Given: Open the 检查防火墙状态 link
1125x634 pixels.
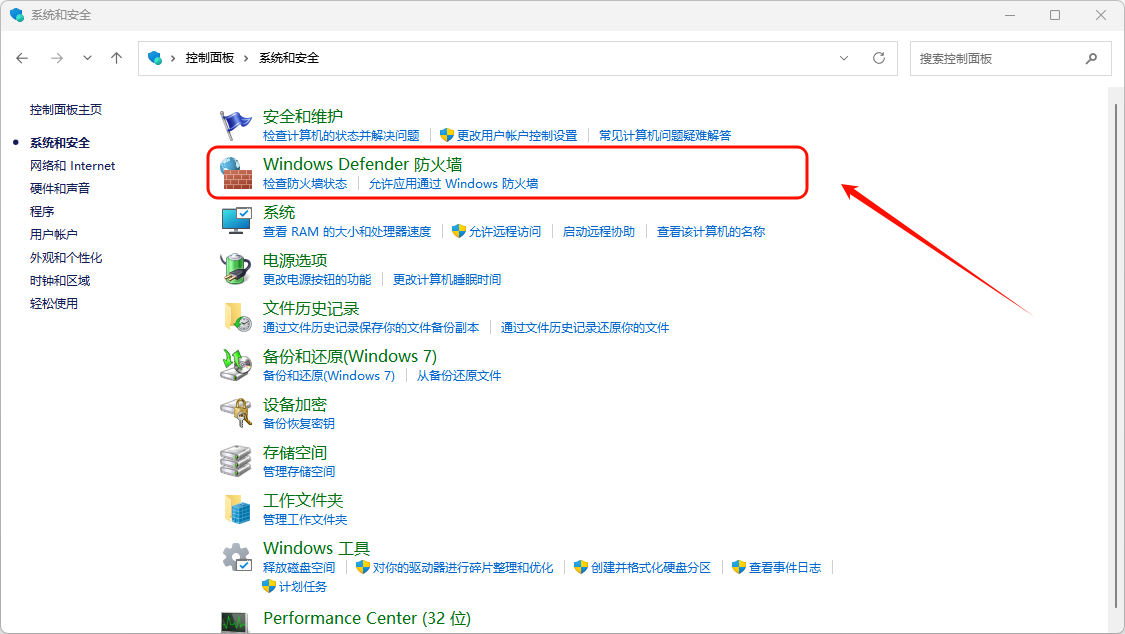Looking at the screenshot, I should click(305, 184).
